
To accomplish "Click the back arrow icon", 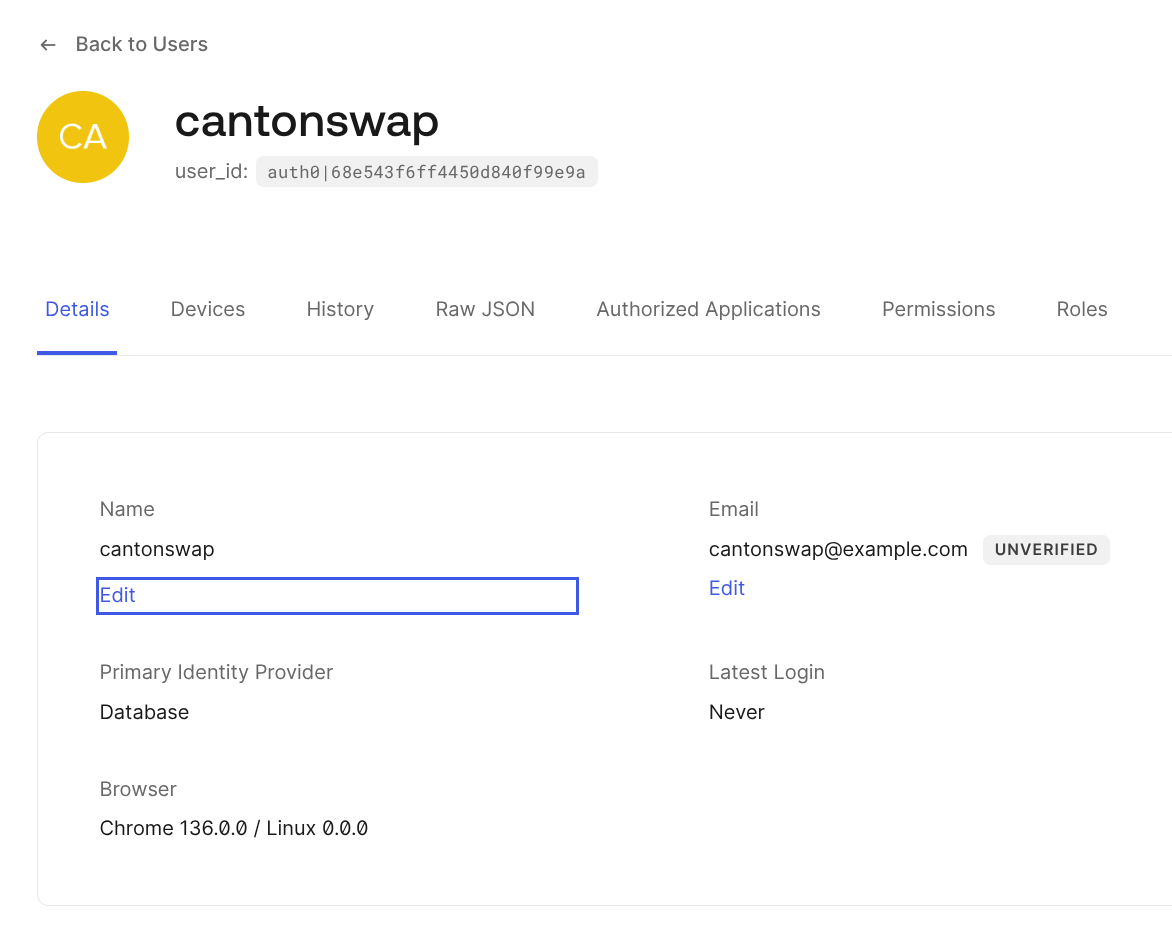I will tap(47, 45).
